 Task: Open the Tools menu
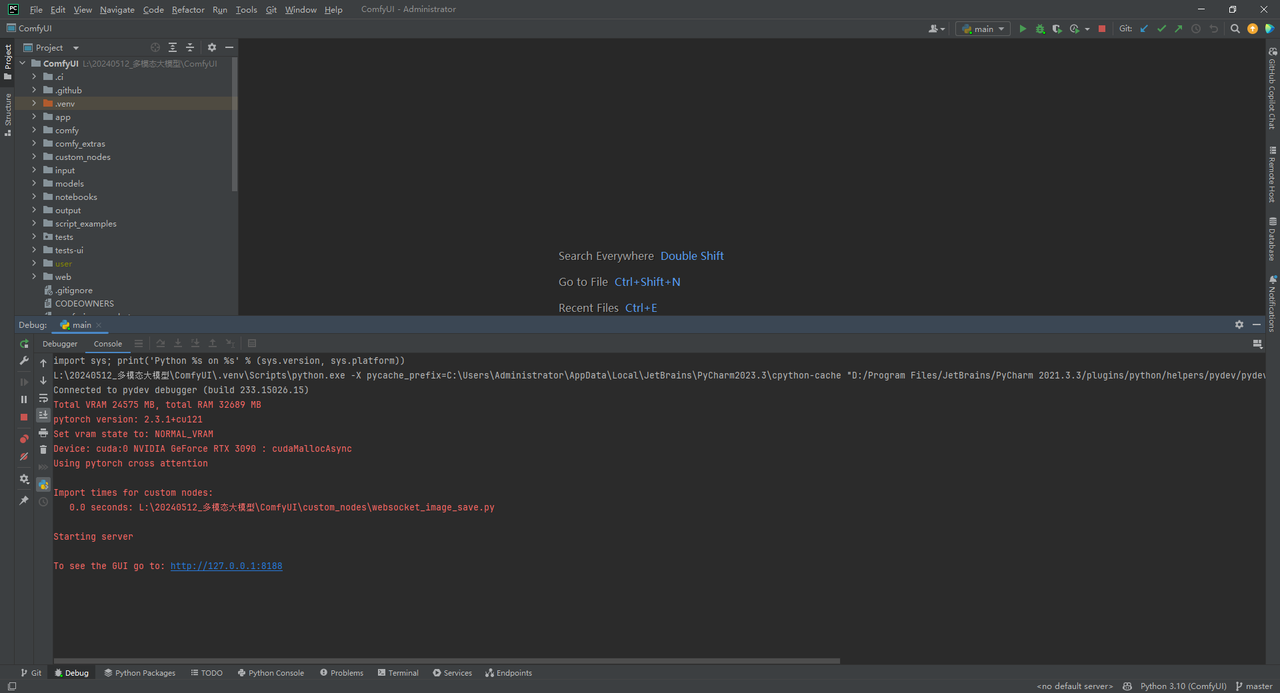coord(246,9)
